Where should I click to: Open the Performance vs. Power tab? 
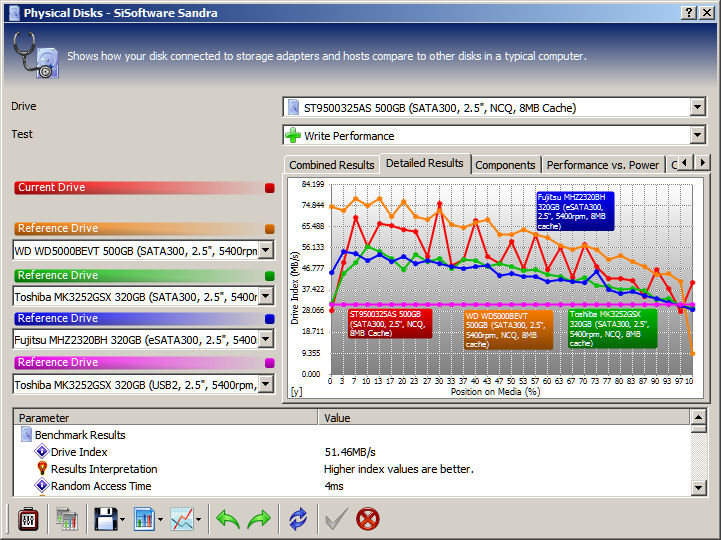pyautogui.click(x=603, y=165)
